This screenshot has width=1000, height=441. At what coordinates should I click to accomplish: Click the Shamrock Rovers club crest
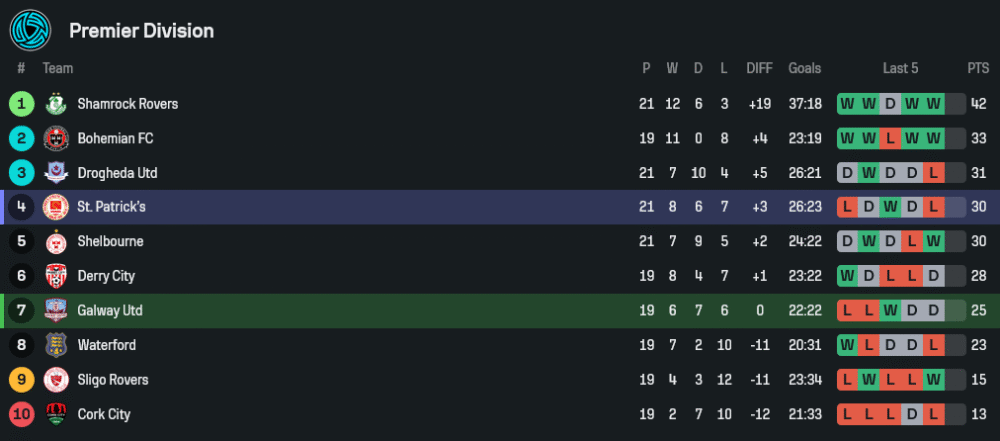56,104
